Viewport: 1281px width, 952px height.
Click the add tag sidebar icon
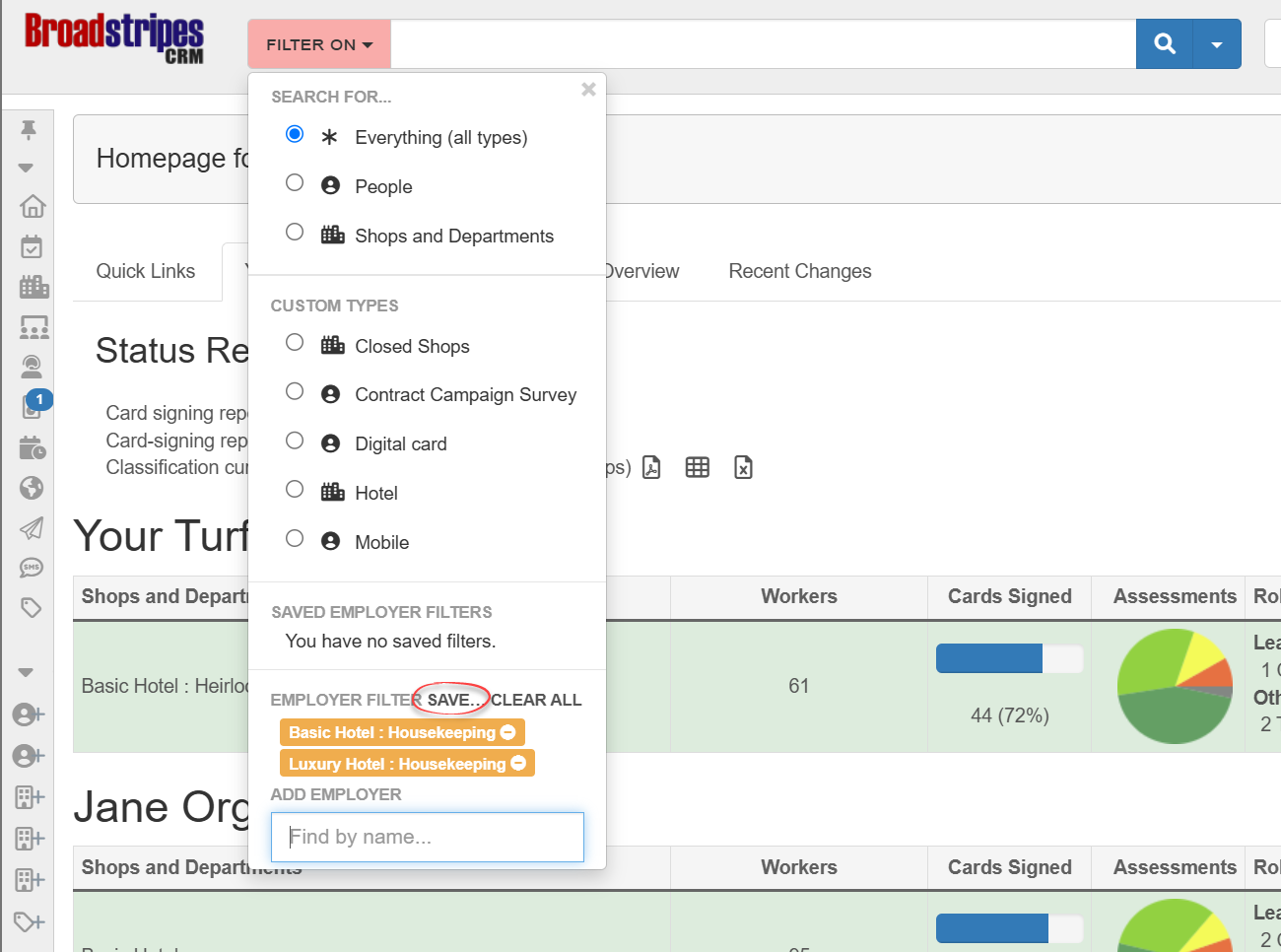coord(30,921)
